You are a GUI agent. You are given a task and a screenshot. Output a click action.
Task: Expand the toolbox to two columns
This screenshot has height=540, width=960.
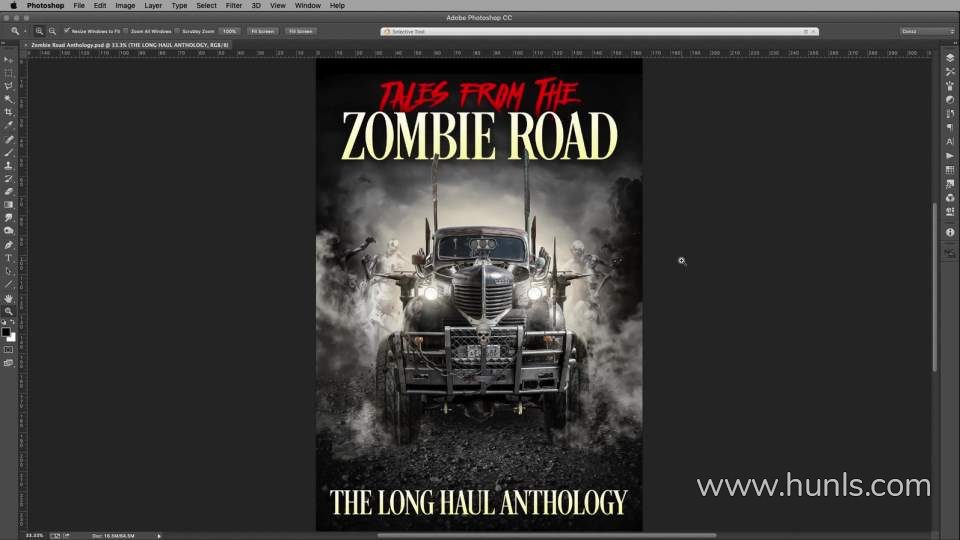(x=4, y=44)
